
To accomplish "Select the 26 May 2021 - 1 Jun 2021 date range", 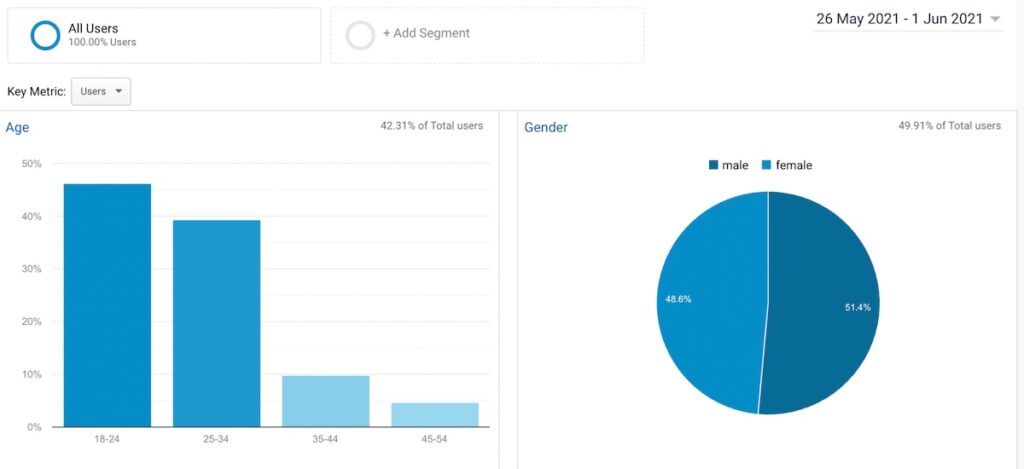I will pyautogui.click(x=899, y=19).
